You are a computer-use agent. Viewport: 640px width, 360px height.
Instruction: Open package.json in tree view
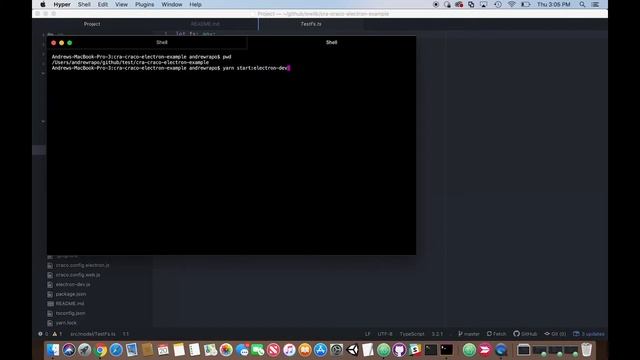(71, 294)
